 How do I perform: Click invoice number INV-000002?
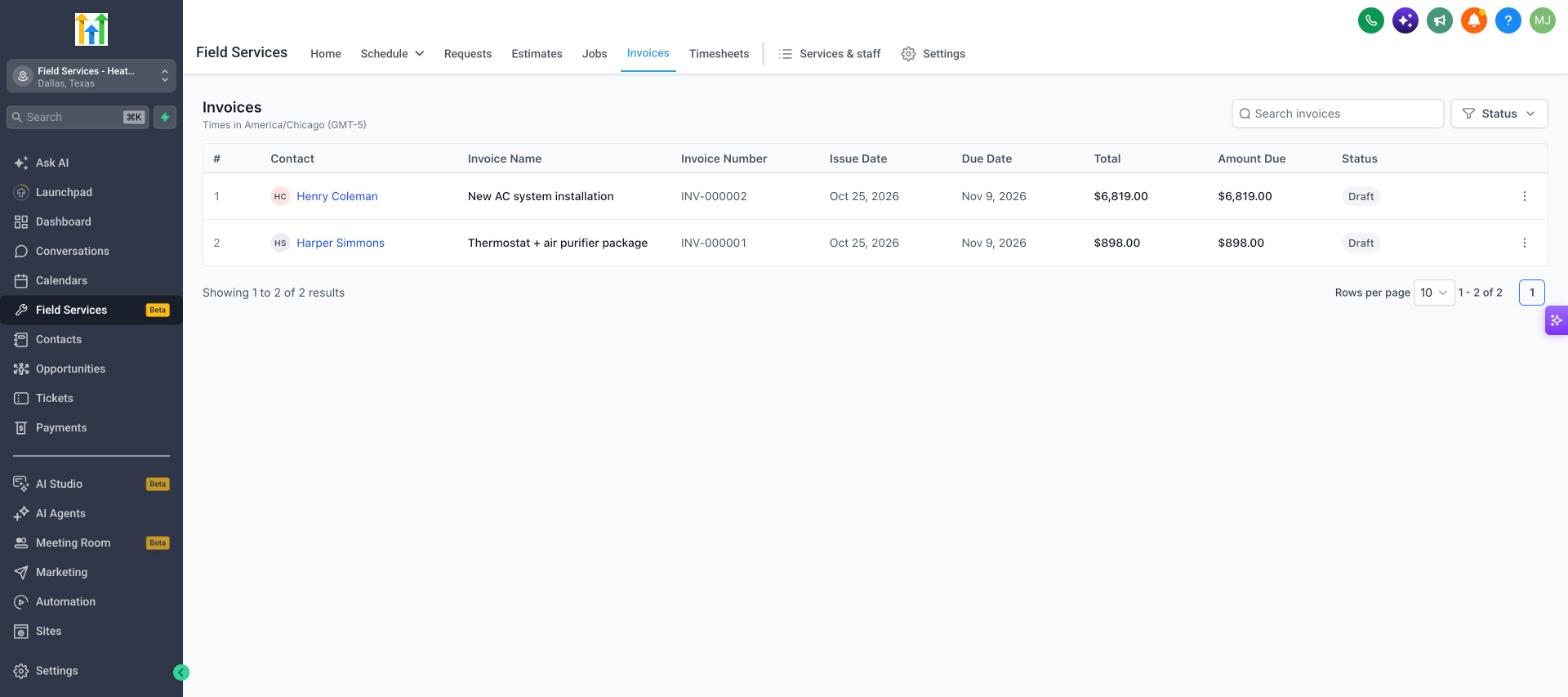click(714, 196)
